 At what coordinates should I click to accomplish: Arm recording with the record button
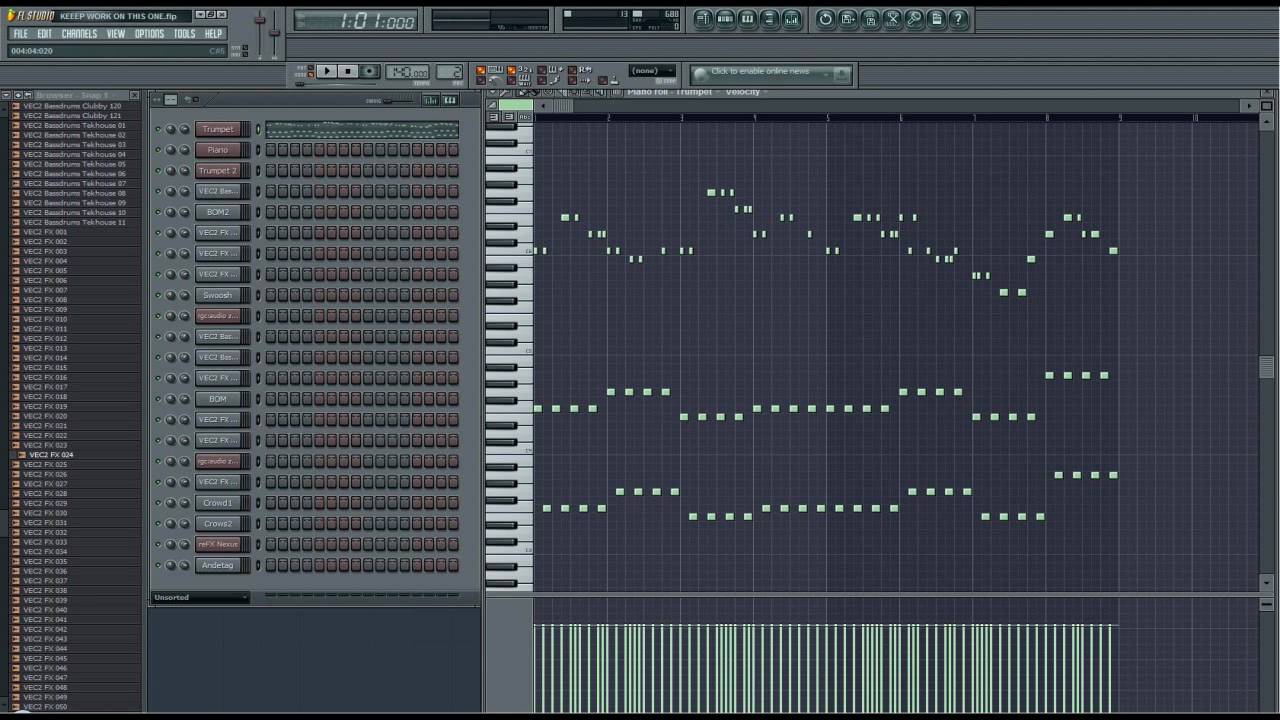(369, 71)
